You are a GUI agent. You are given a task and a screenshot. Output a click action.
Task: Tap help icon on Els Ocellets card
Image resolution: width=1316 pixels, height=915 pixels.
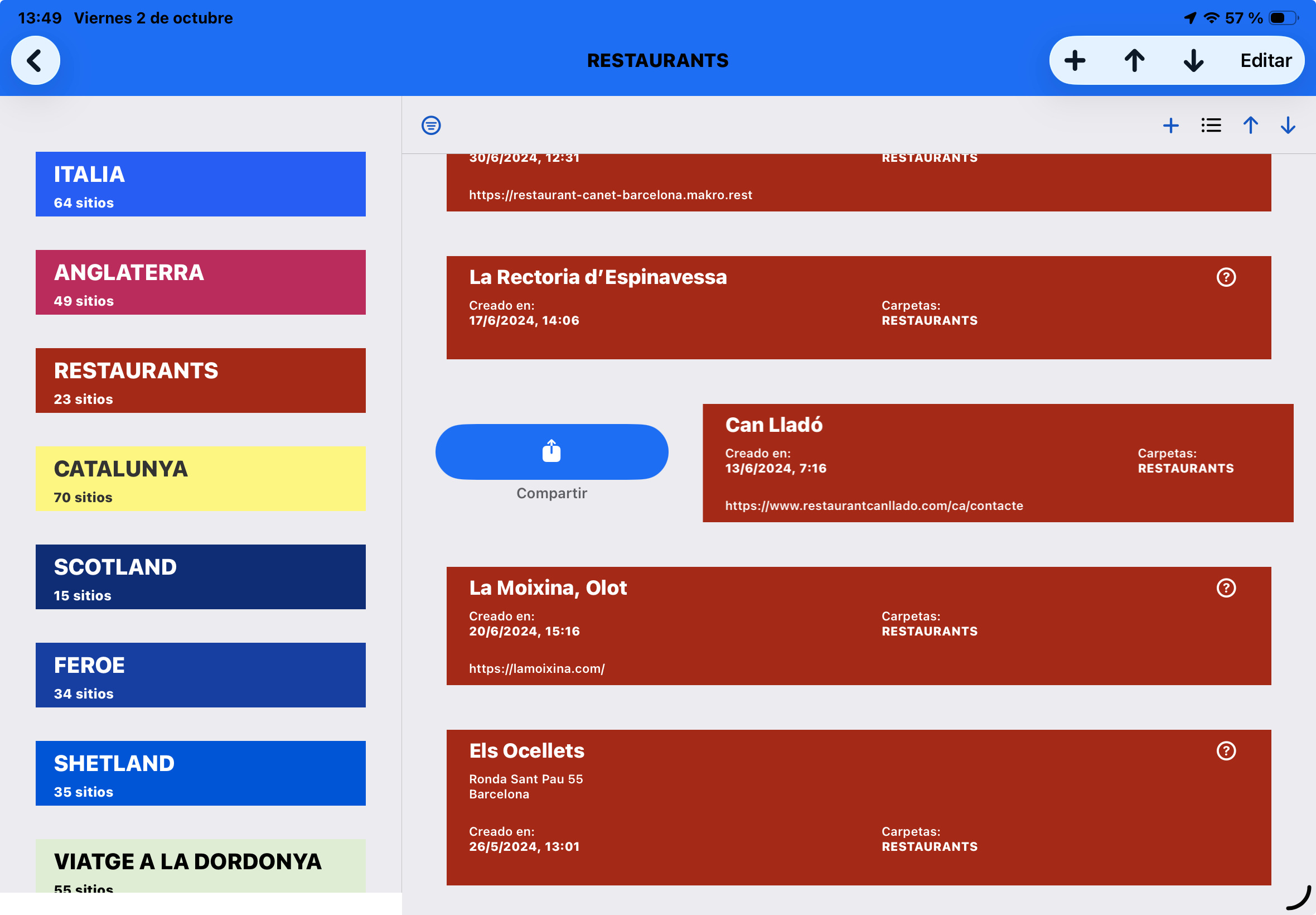click(1226, 751)
